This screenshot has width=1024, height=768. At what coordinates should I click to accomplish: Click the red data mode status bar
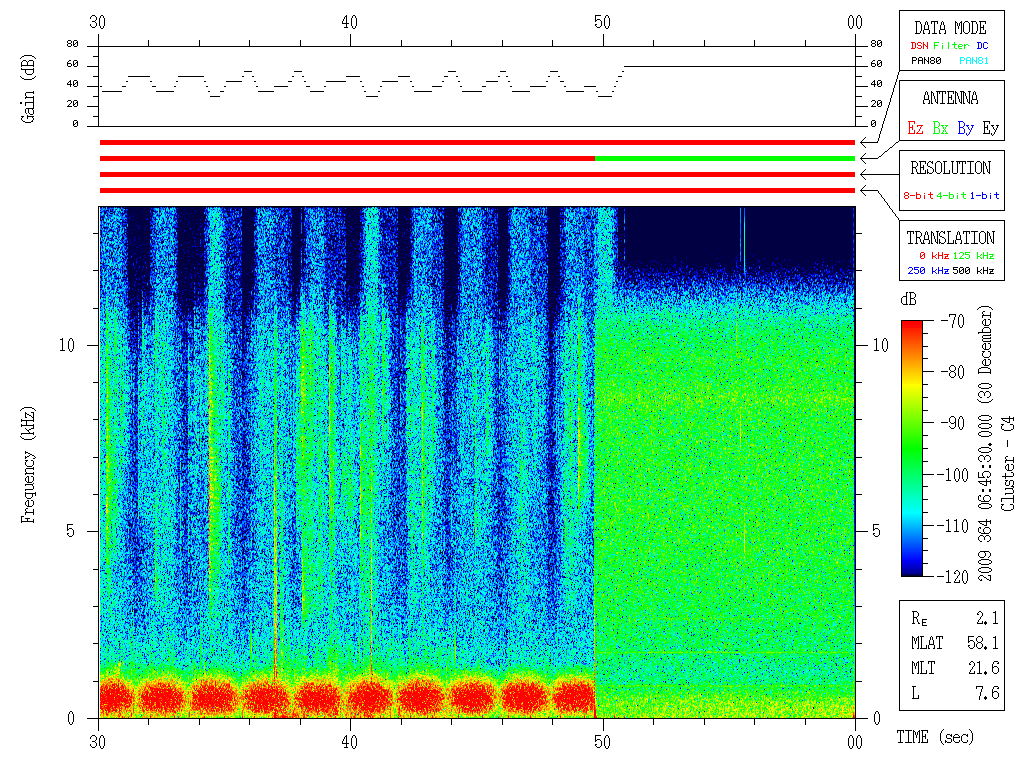(x=477, y=142)
